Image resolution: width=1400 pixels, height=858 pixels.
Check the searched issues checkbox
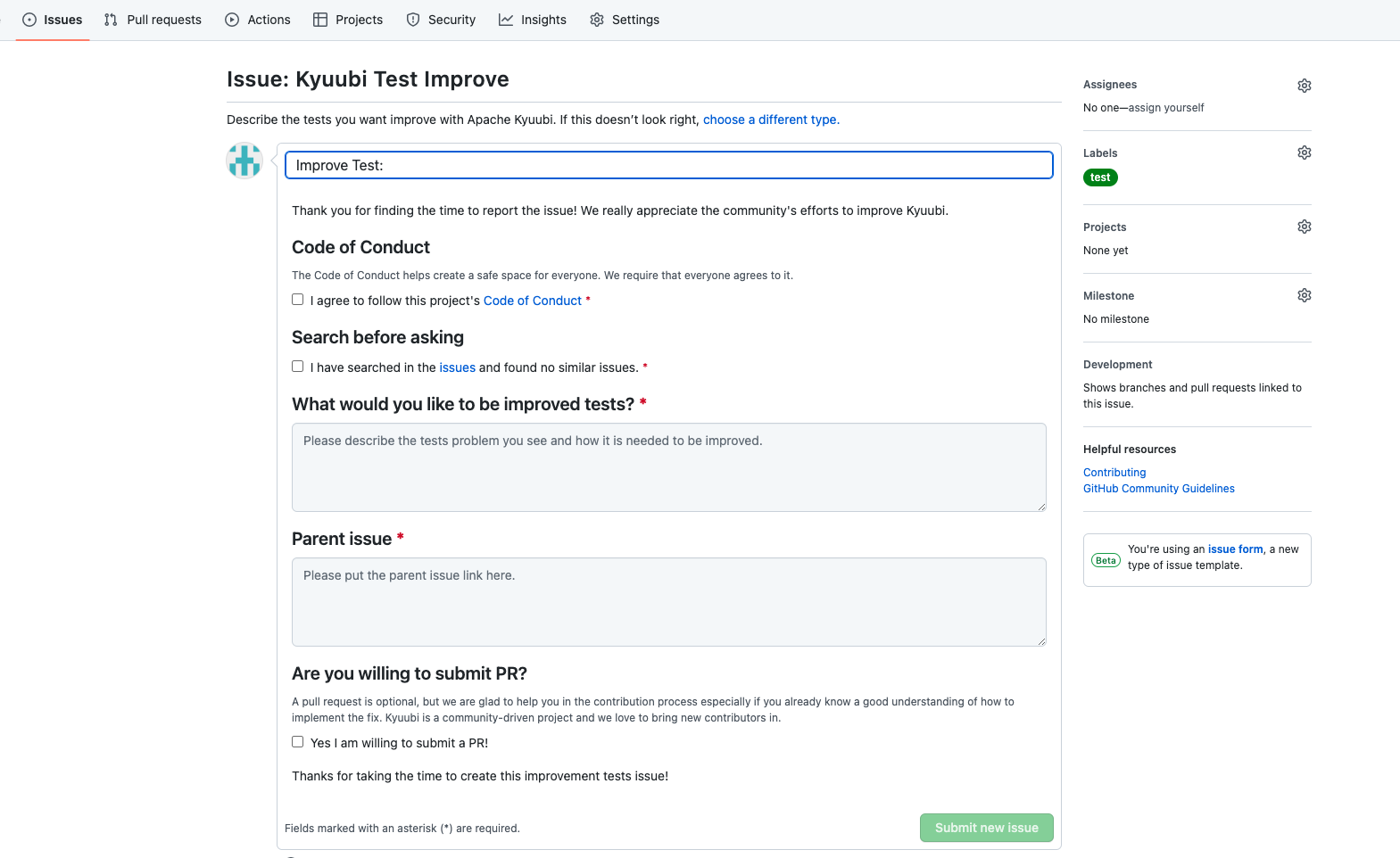298,367
